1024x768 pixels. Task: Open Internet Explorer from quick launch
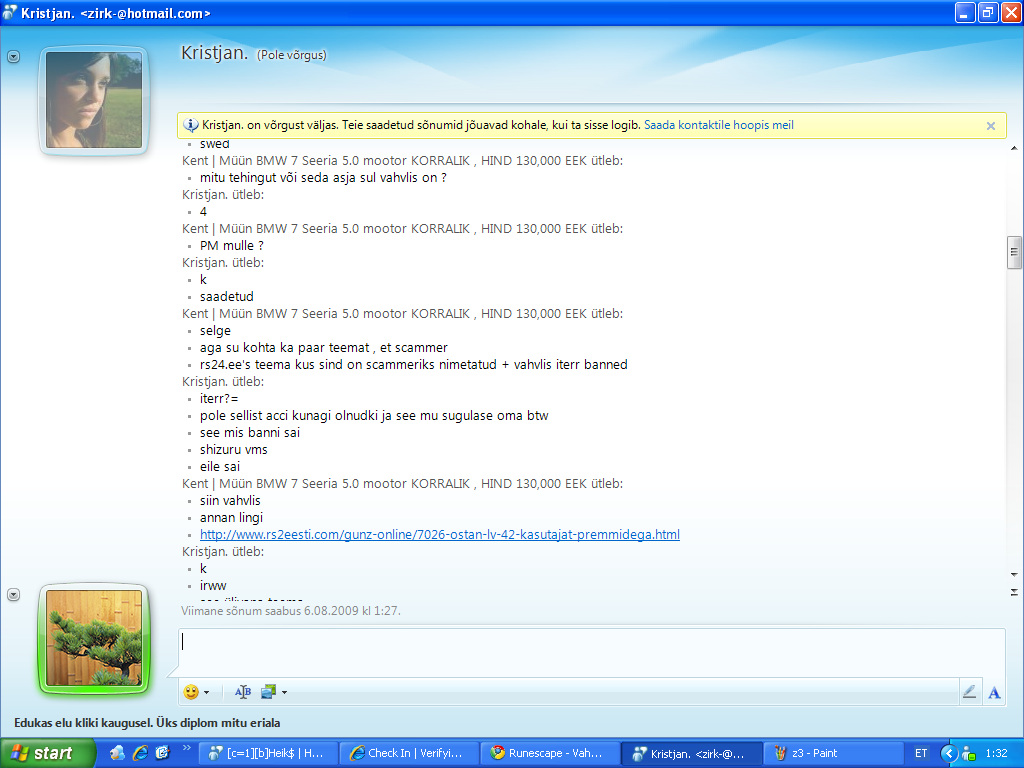point(140,753)
